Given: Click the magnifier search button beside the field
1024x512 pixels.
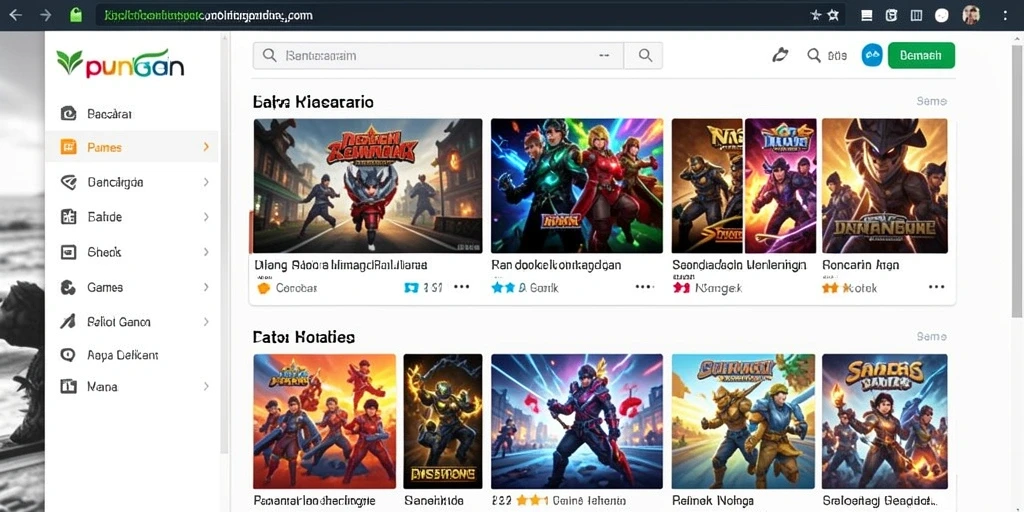Looking at the screenshot, I should 644,56.
